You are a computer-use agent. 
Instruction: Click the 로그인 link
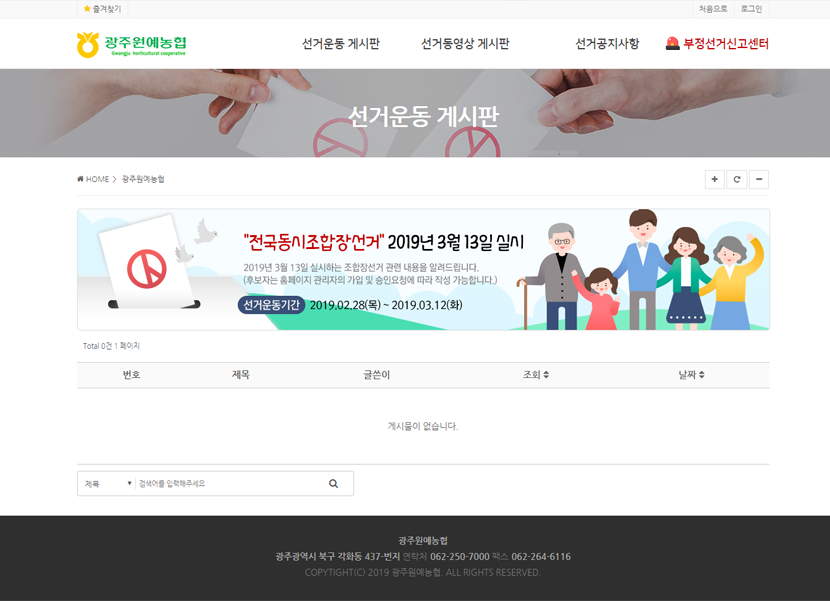(751, 9)
